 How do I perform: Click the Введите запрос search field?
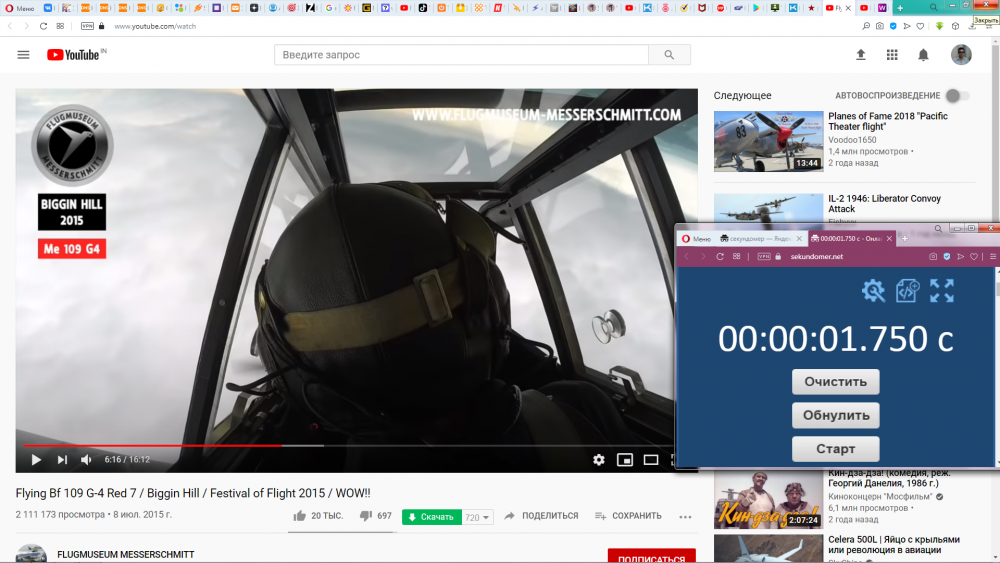click(461, 55)
